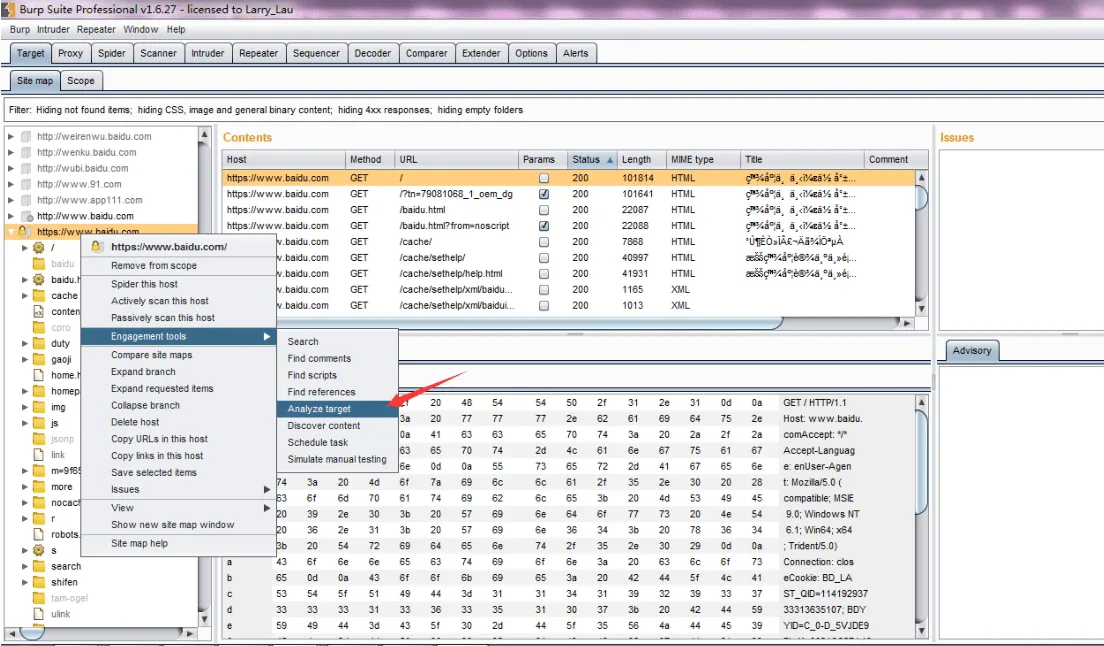Expand the search folder node
Image resolution: width=1104 pixels, height=646 pixels.
point(25,566)
